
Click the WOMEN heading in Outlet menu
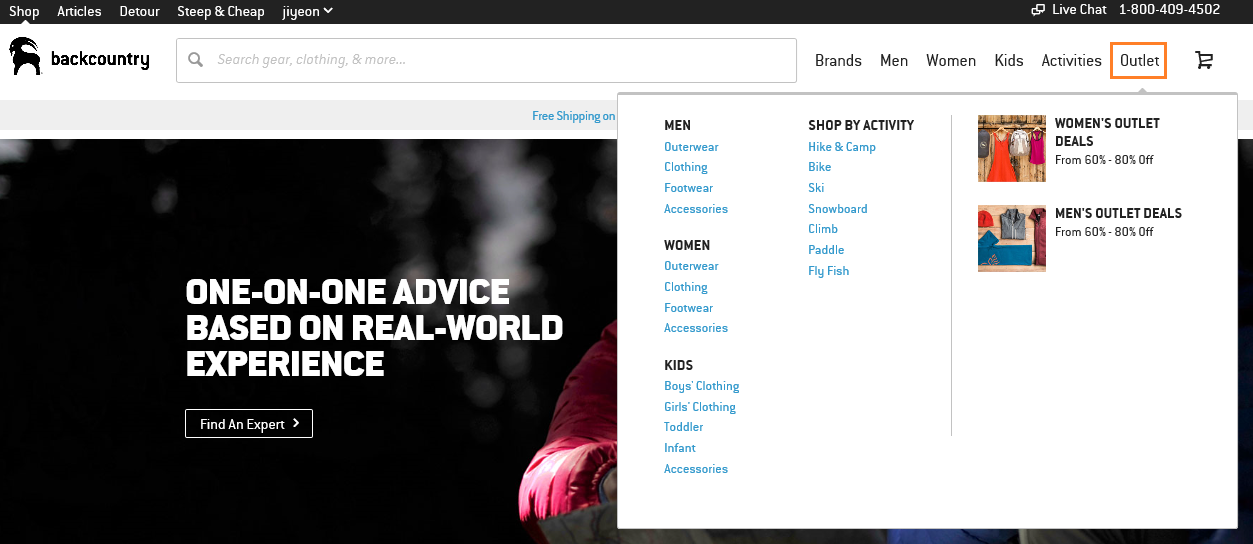click(x=687, y=245)
